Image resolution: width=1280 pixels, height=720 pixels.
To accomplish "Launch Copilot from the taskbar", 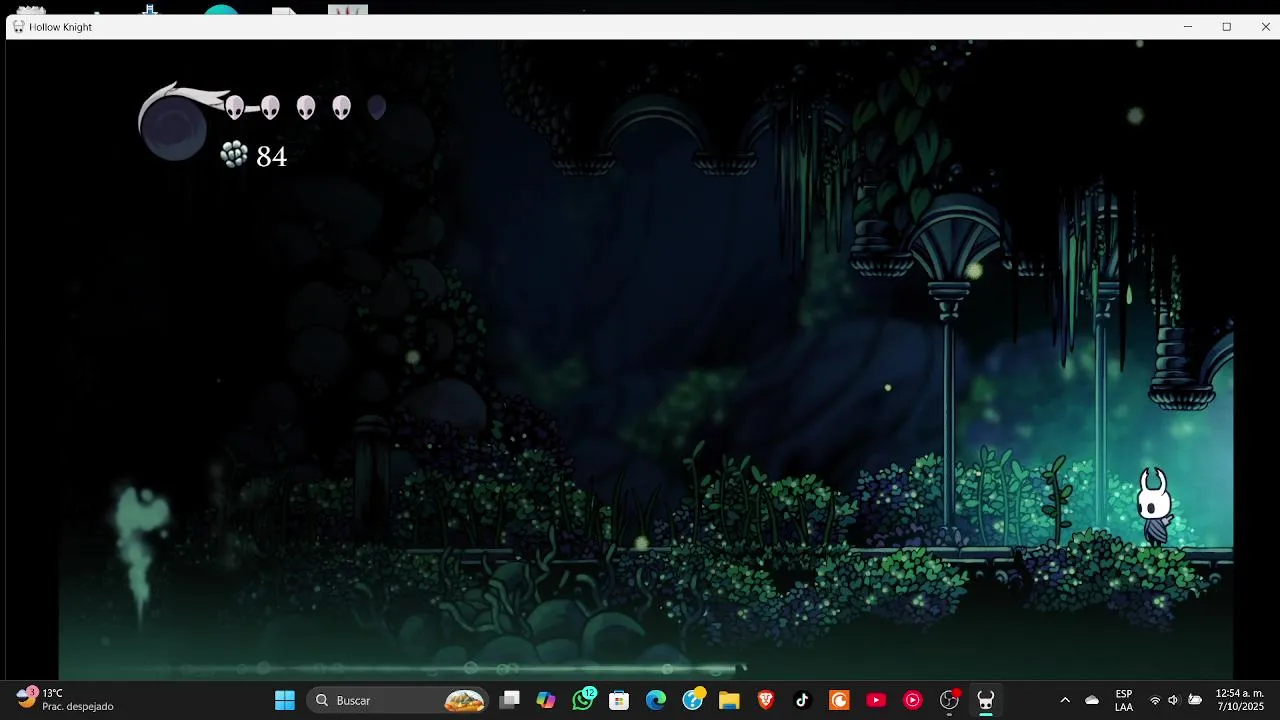I will [x=546, y=700].
